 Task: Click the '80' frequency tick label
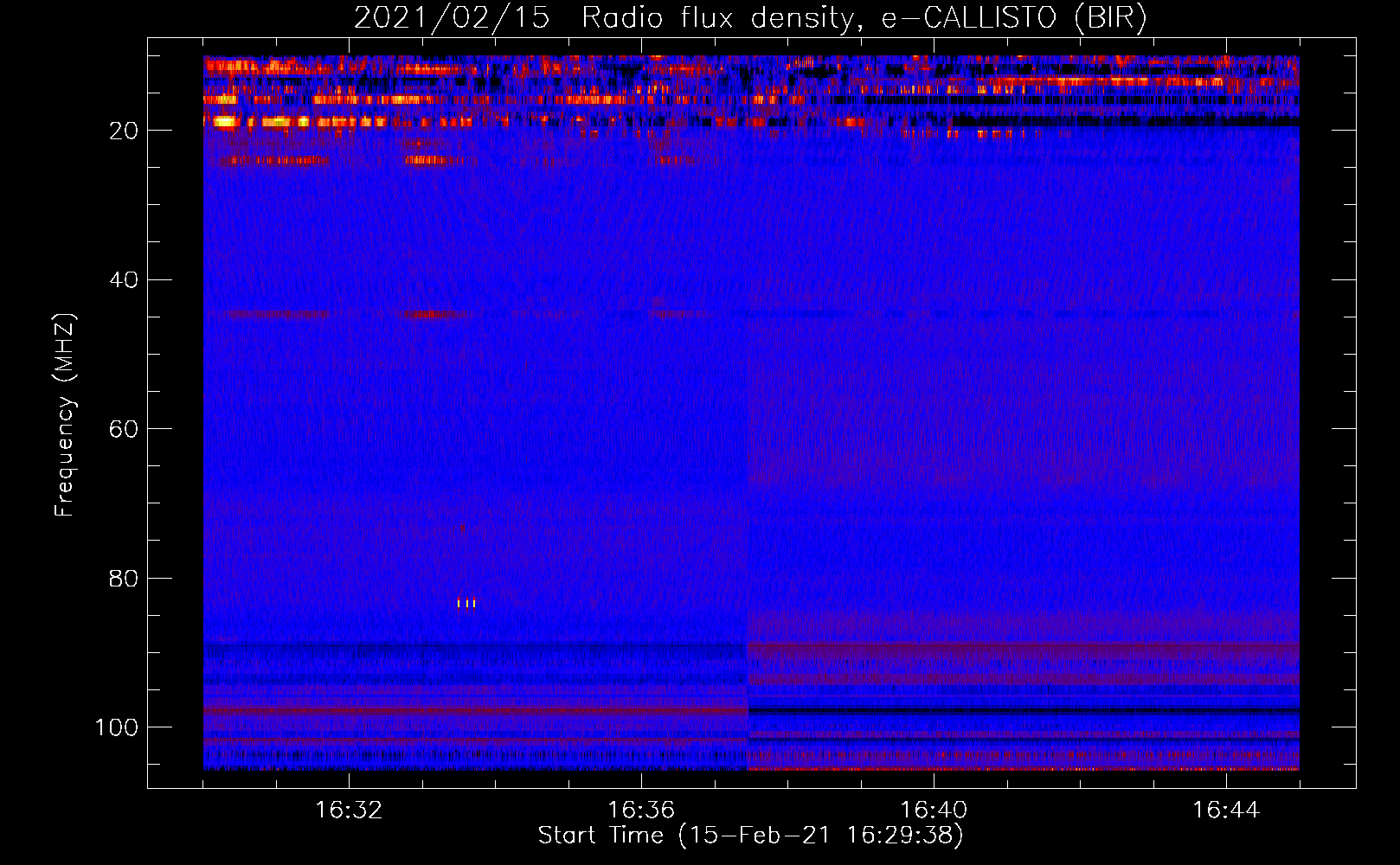click(x=124, y=578)
